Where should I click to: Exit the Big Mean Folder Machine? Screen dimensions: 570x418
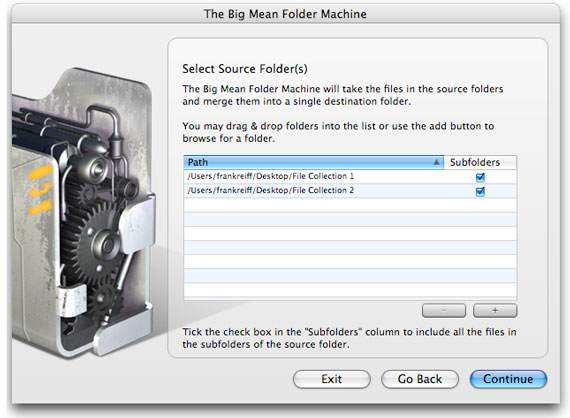332,379
